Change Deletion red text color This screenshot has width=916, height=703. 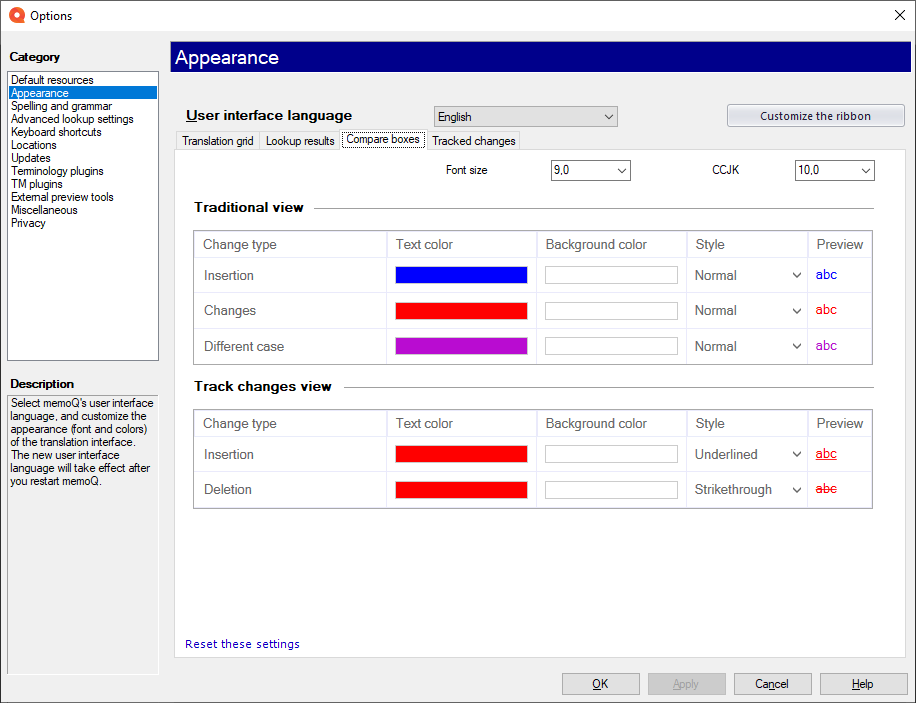click(461, 490)
